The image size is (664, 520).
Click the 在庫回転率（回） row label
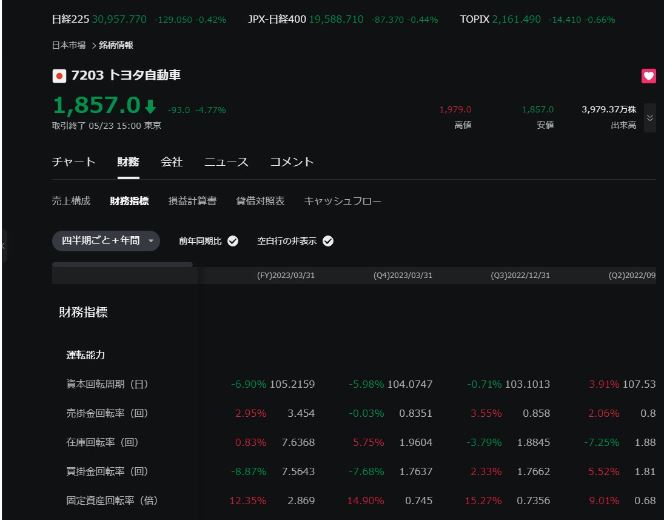coord(102,443)
